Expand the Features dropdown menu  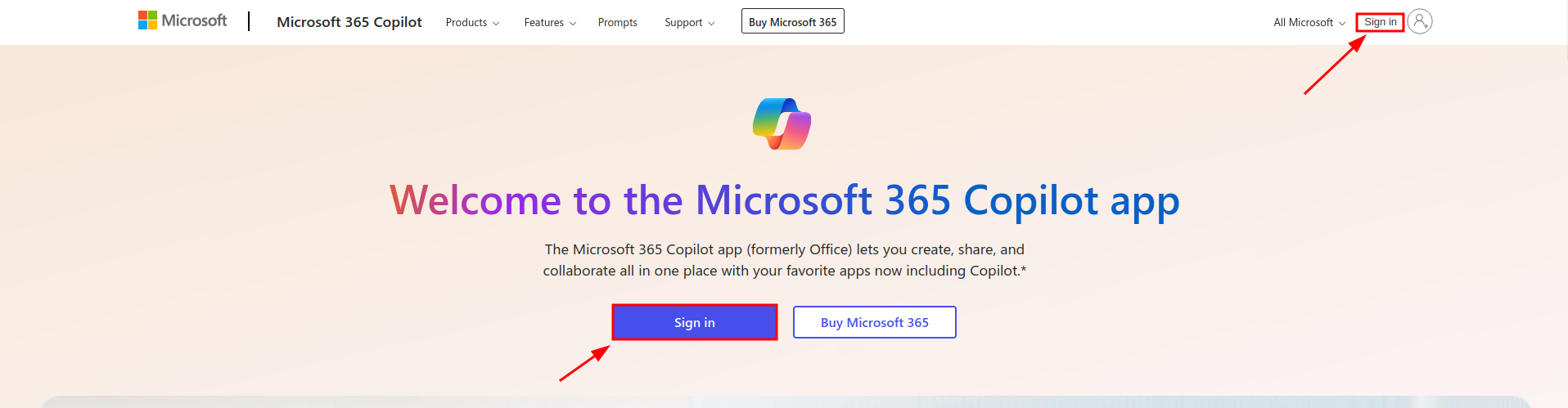coord(544,22)
